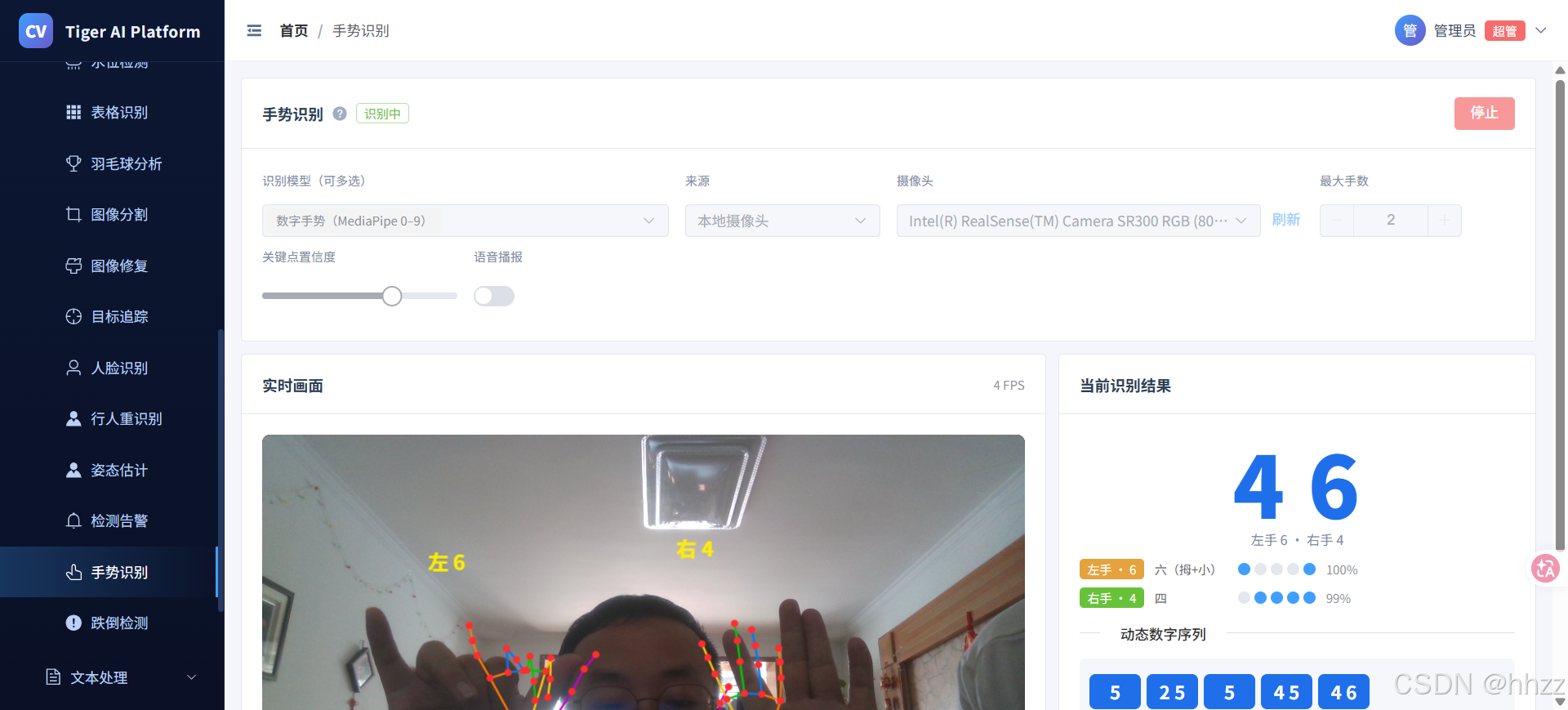
Task: Open 羽毛球分析 menu item
Action: pos(112,163)
